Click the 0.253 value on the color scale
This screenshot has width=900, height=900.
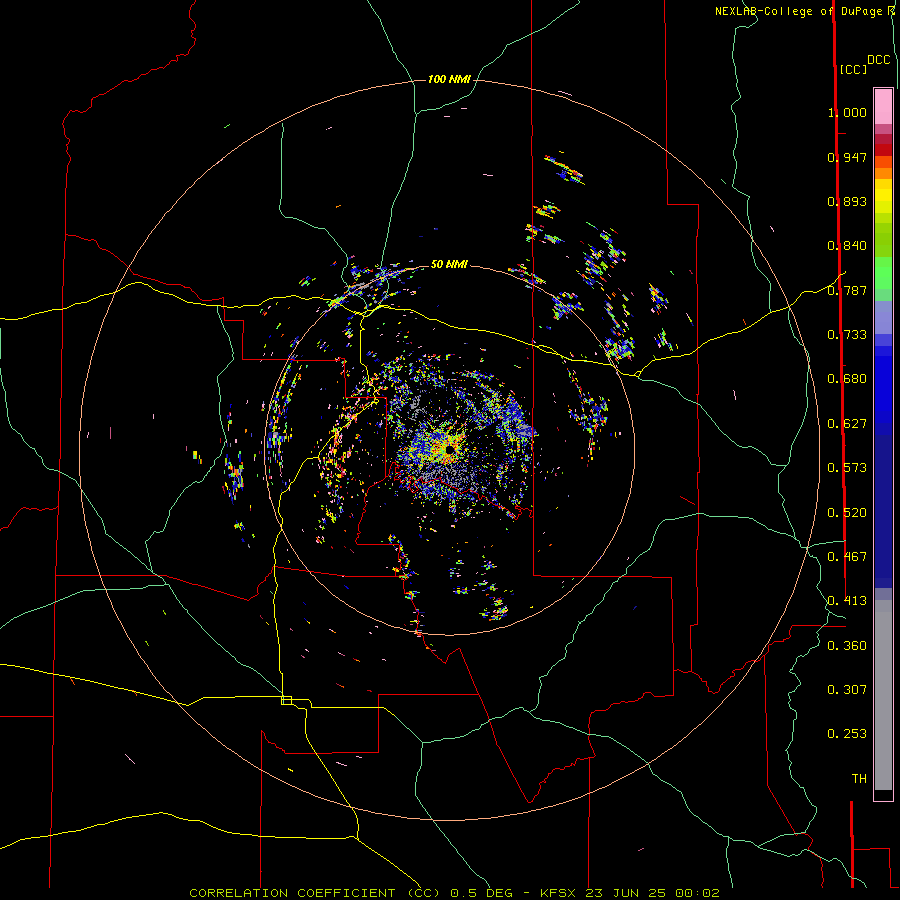[847, 734]
